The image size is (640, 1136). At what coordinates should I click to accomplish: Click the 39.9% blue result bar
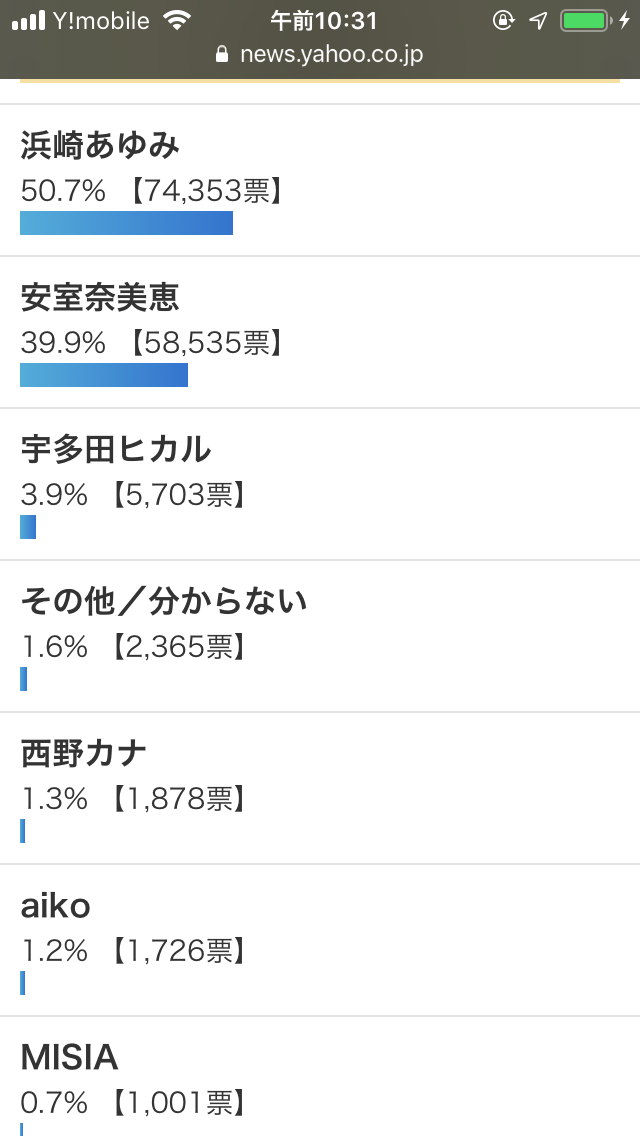(104, 375)
